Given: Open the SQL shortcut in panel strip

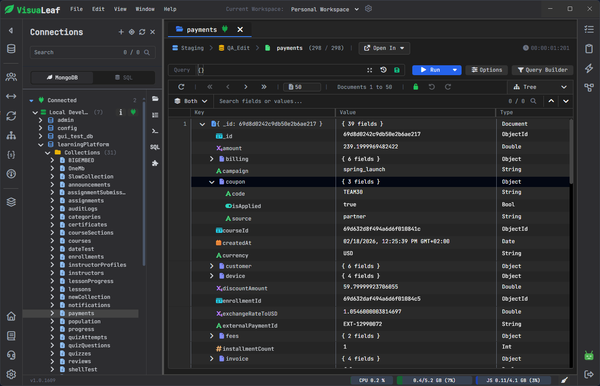Looking at the screenshot, I should (x=155, y=147).
